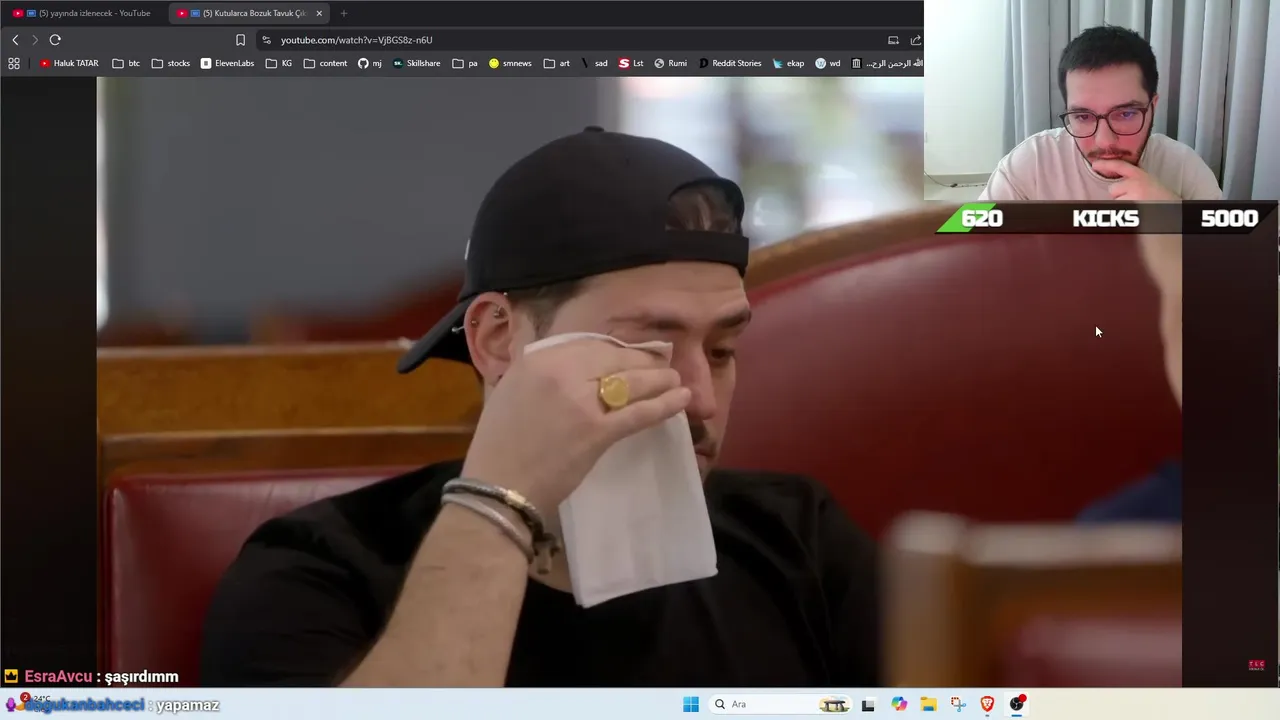Open the site settings icon beside the URL
The width and height of the screenshot is (1280, 720).
[x=266, y=40]
